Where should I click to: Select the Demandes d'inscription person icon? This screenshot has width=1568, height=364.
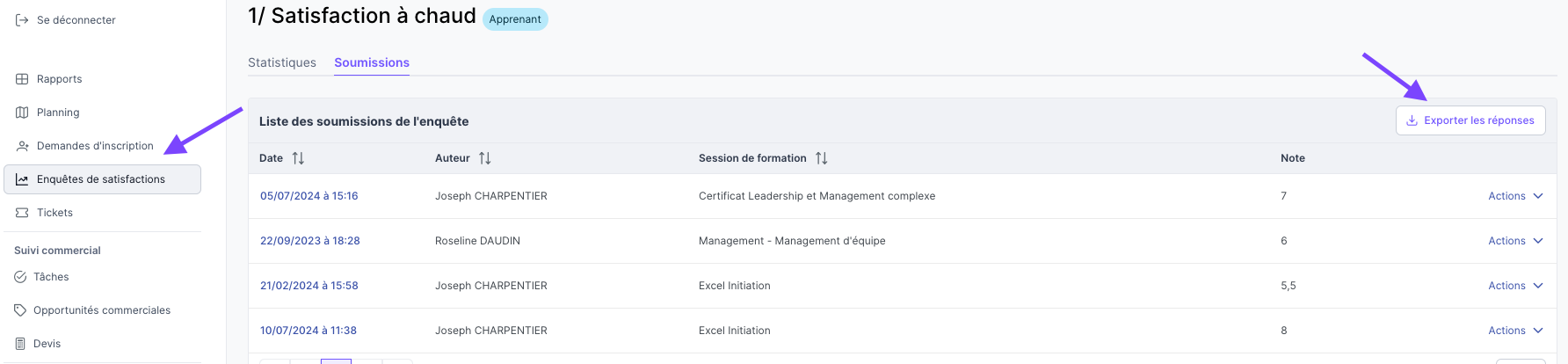[22, 146]
